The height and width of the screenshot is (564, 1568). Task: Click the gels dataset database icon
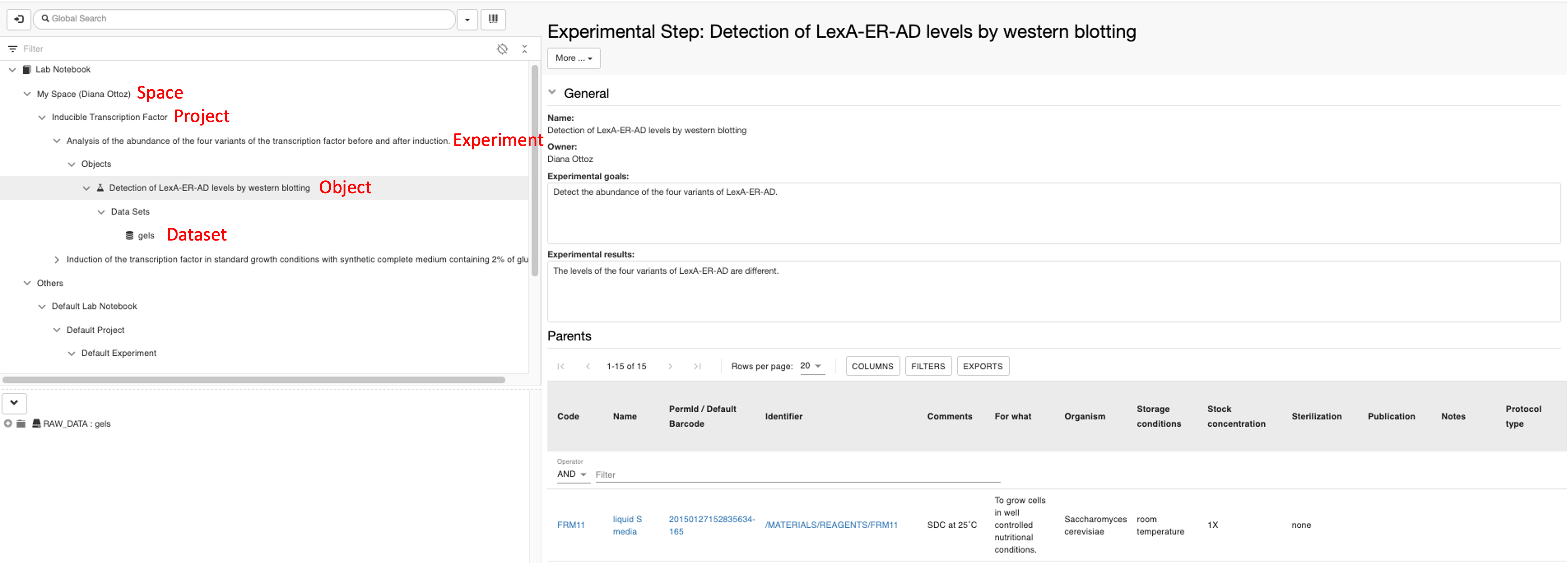pyautogui.click(x=130, y=236)
